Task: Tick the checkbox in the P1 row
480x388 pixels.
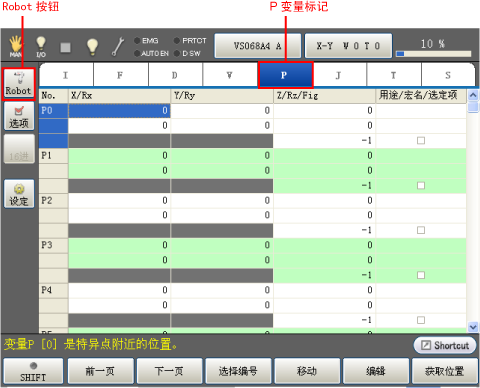Action: click(x=421, y=185)
